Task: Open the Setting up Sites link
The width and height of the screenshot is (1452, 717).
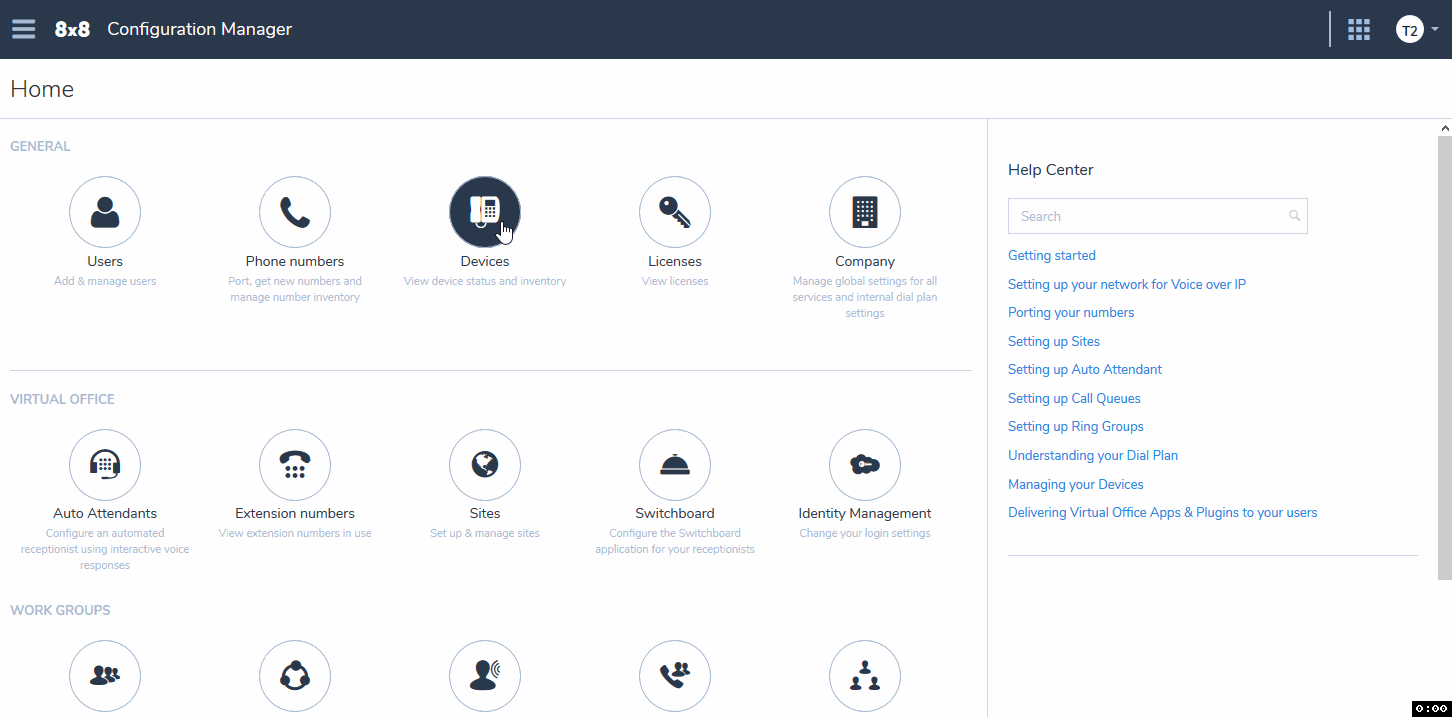Action: point(1054,341)
